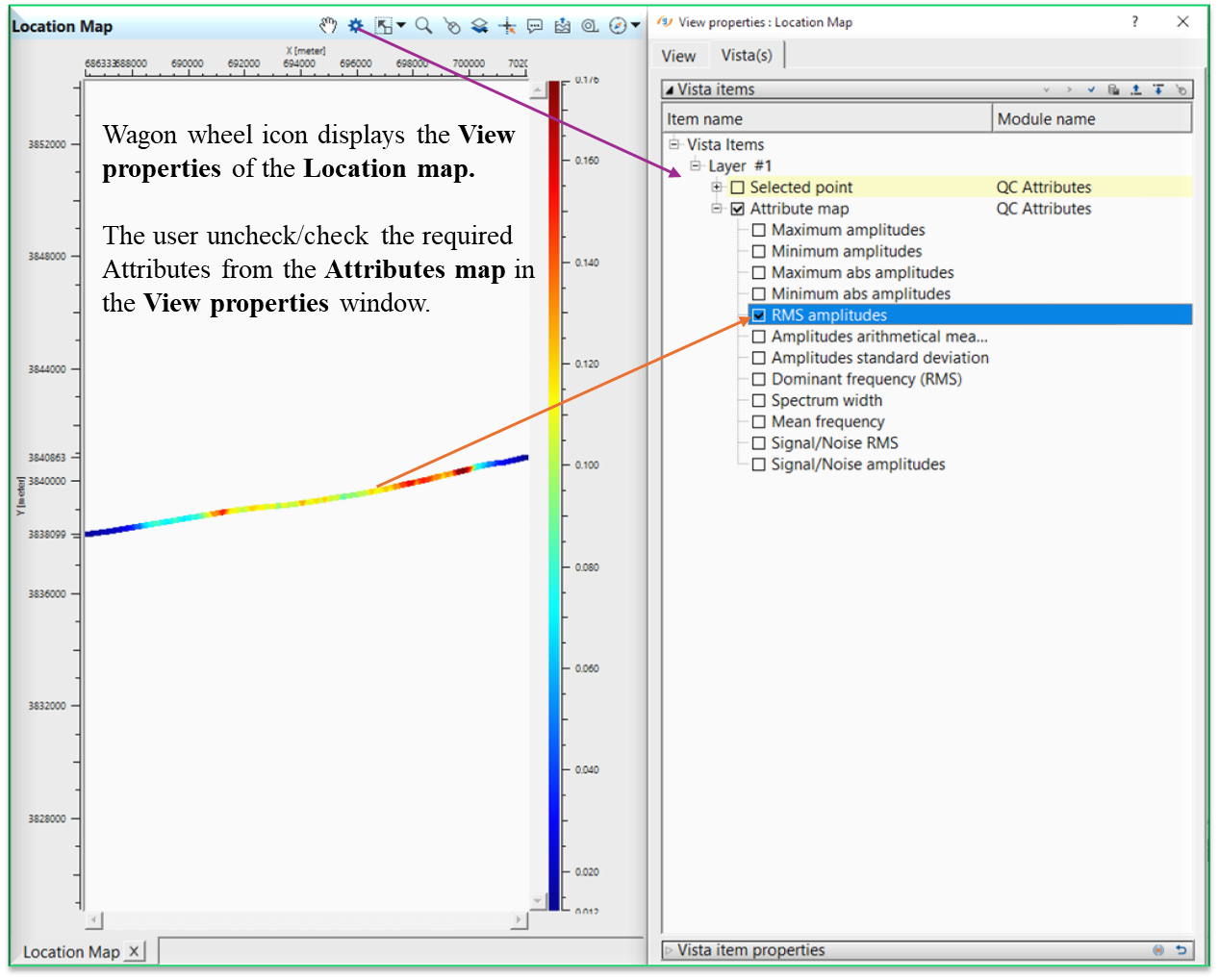
Task: Open view properties via the gear icon
Action: tap(356, 26)
